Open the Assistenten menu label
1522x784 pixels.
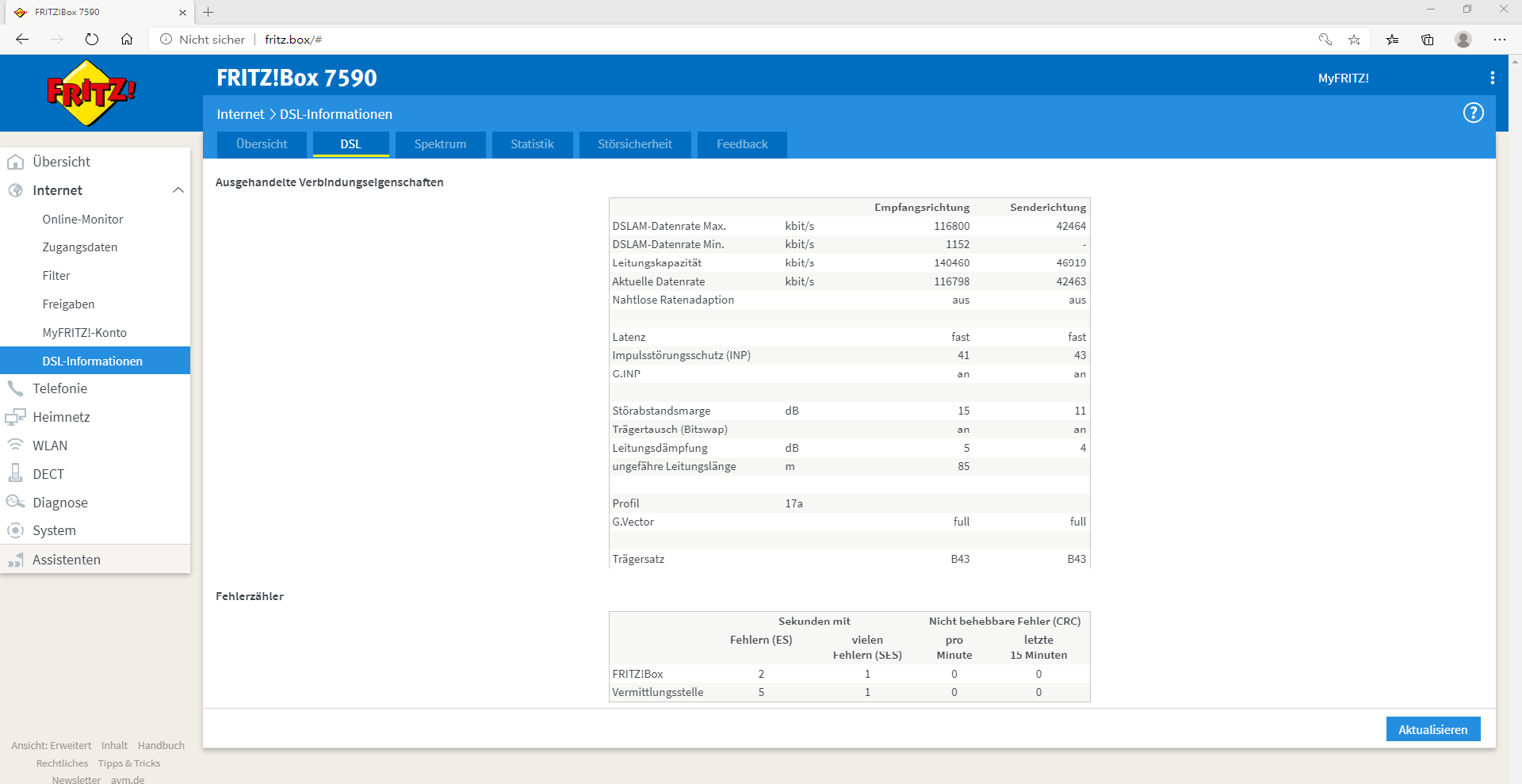tap(67, 560)
